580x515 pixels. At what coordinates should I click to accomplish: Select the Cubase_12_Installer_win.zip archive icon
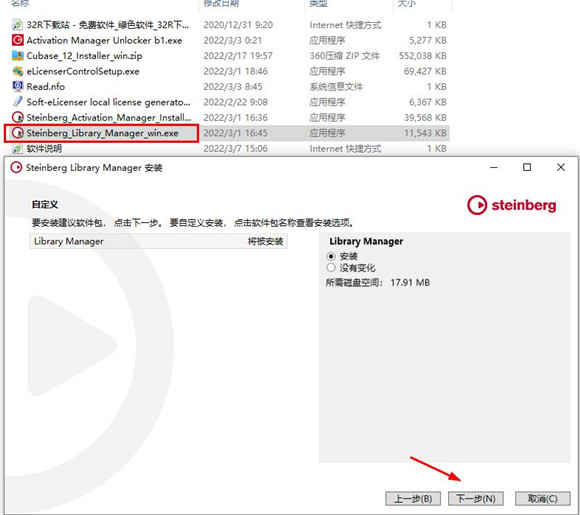click(x=17, y=55)
